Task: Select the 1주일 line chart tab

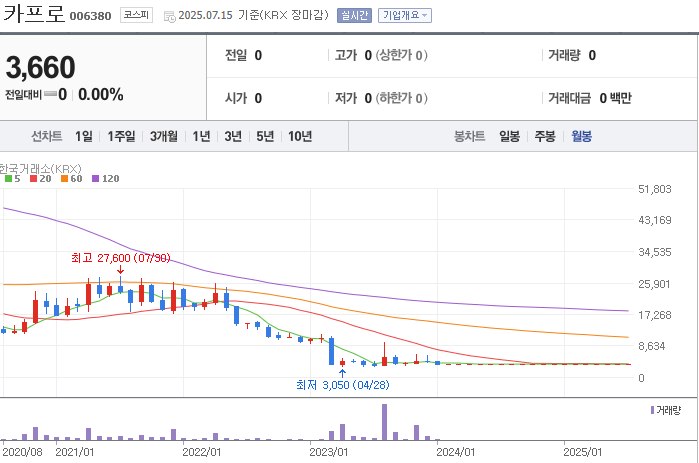Action: coord(121,136)
